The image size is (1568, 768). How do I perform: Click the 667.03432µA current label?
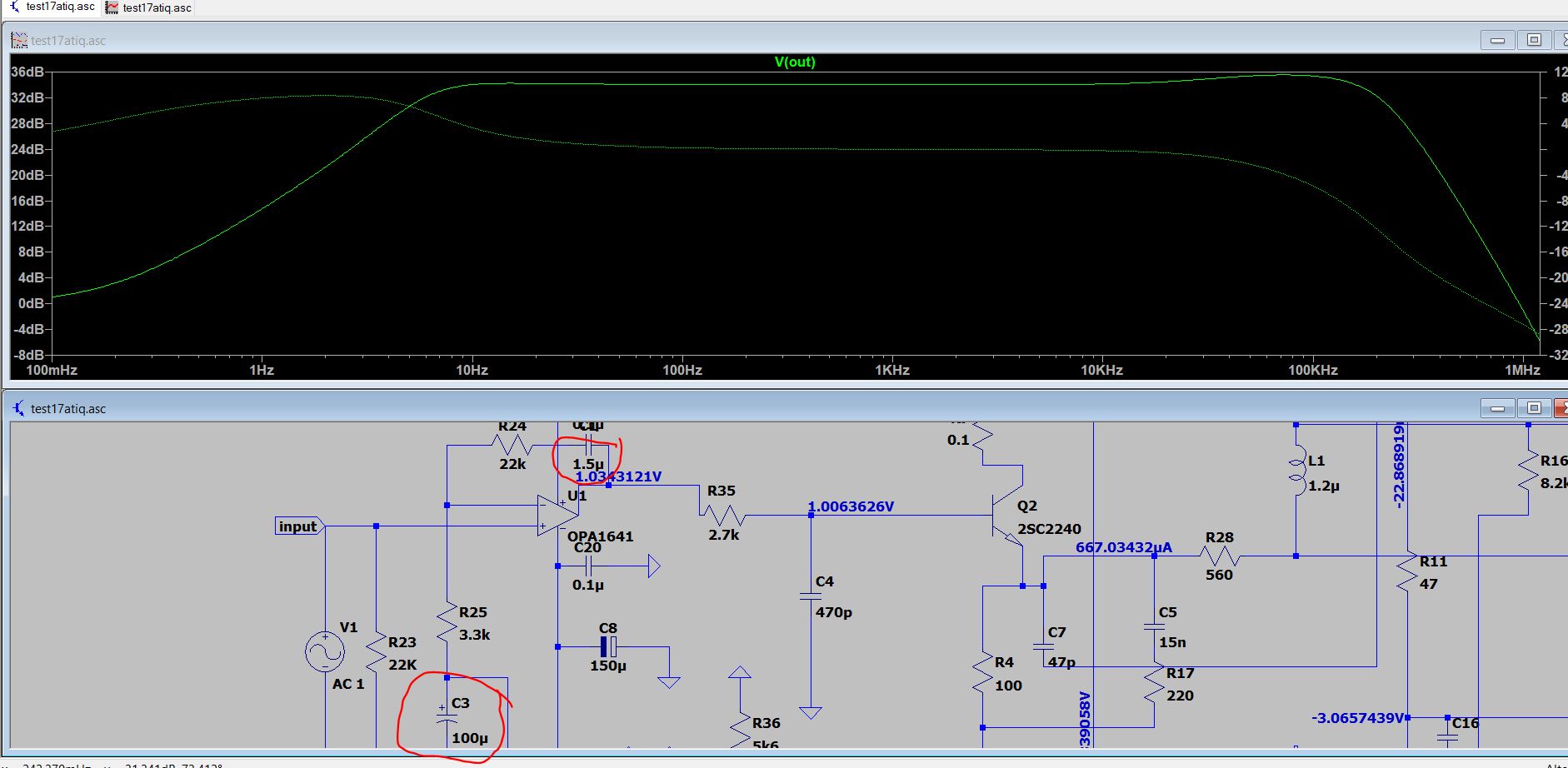(1124, 547)
